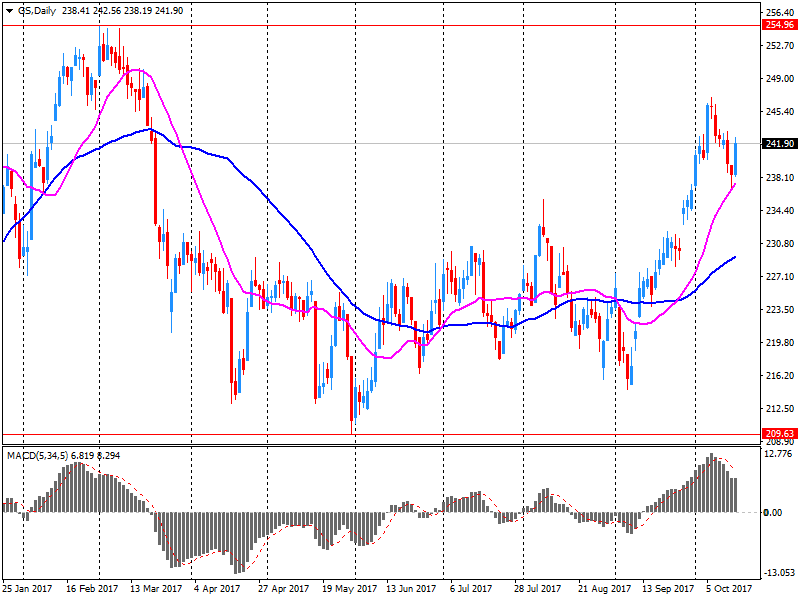The image size is (800, 600).
Task: Click the 238.10 price axis label
Action: click(780, 178)
